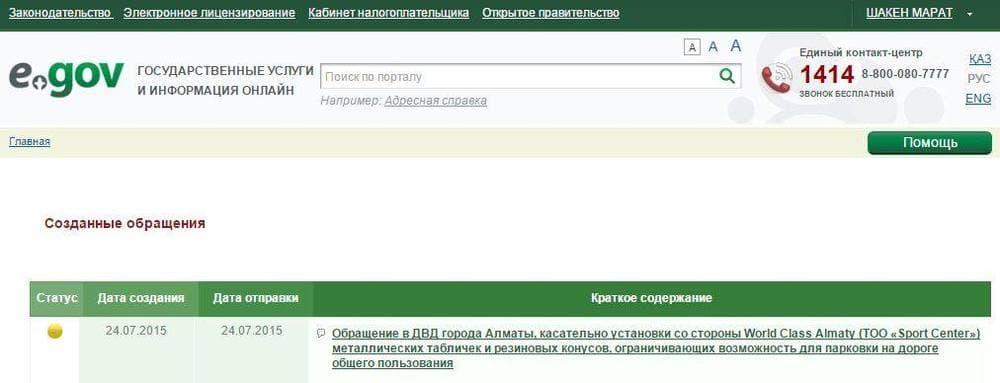Open Электронное лицензирование
Viewport: 1000px width, 383px height.
[x=209, y=13]
